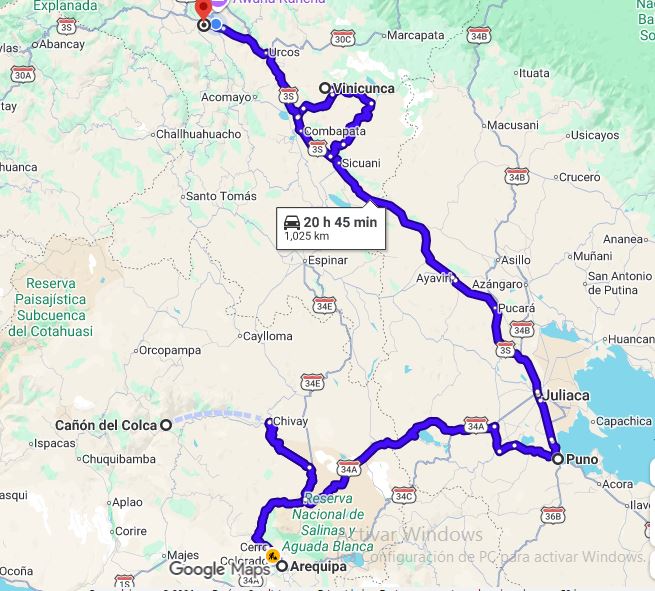Click the Reserva Paisajística Subcuenca del Cotahuasi label
This screenshot has height=591, width=655.
[51, 307]
